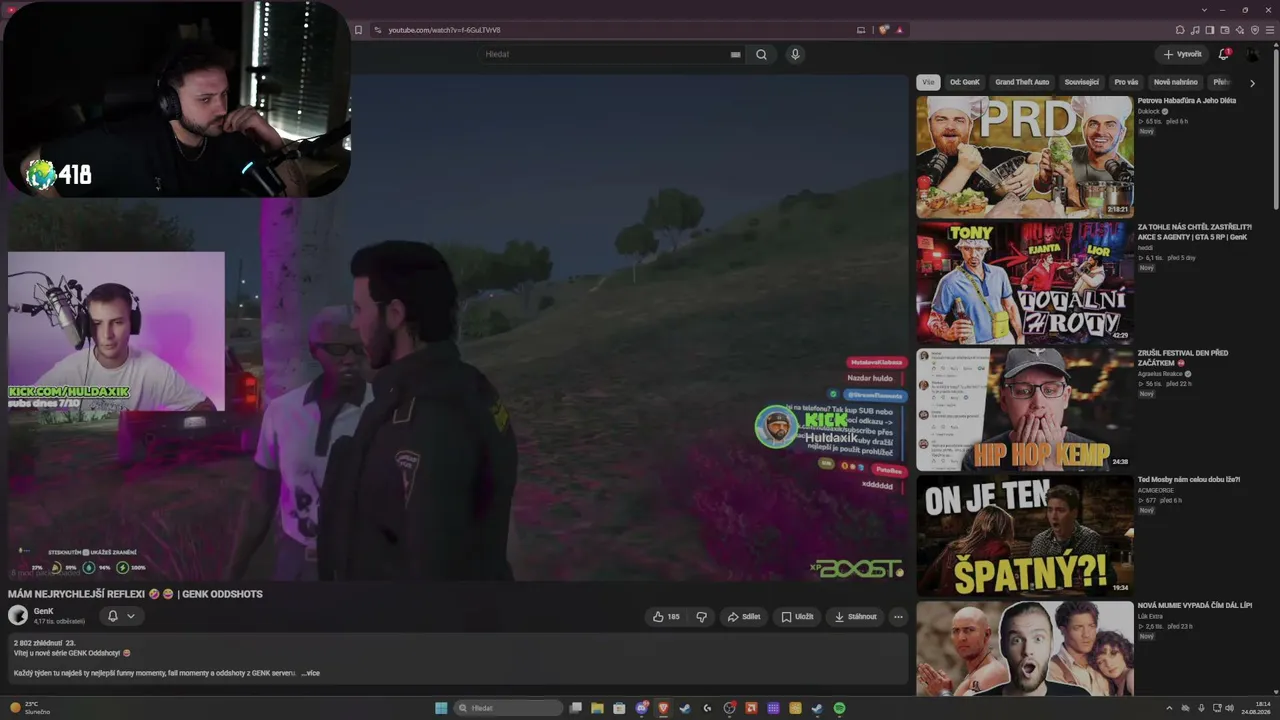The width and height of the screenshot is (1280, 720).
Task: Select the "Související" filter chip
Action: point(1082,82)
